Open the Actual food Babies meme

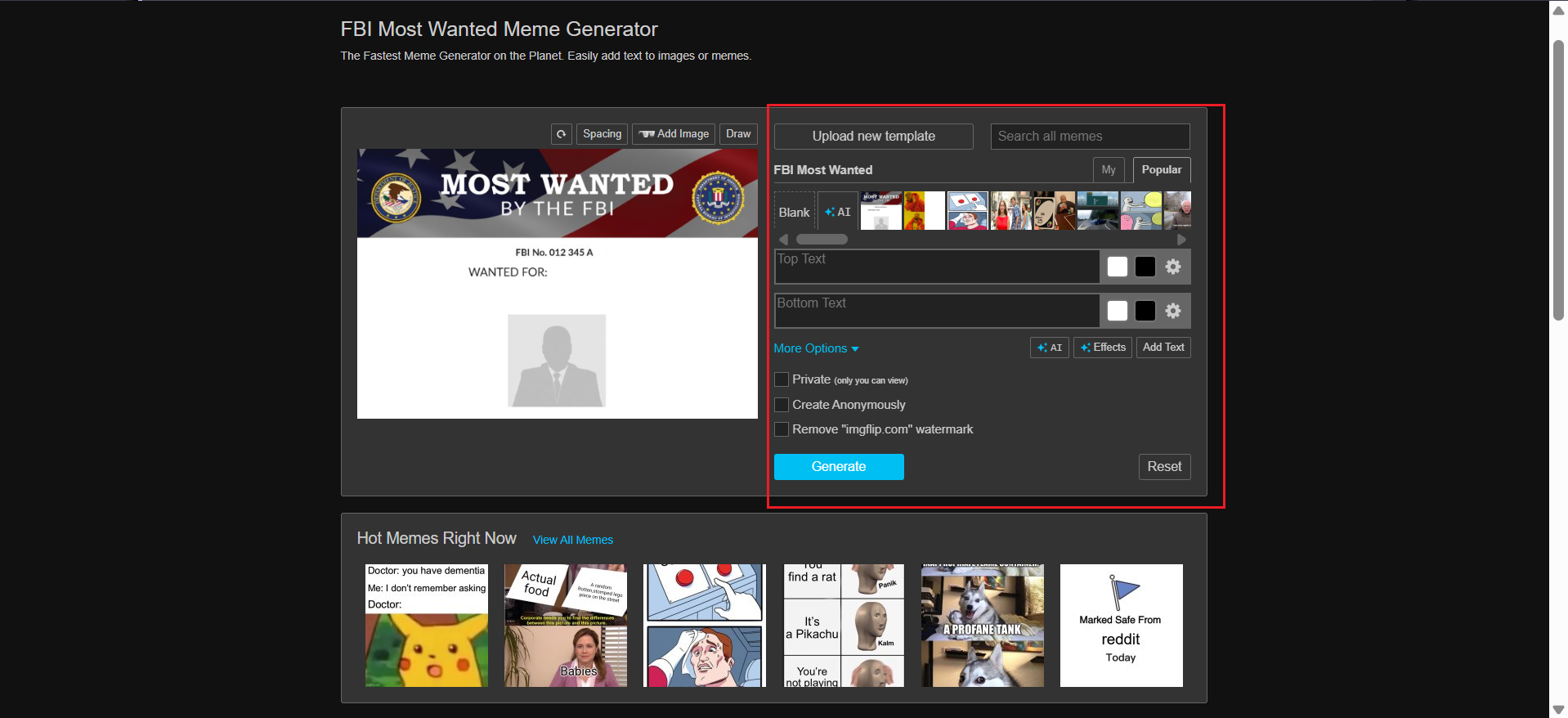click(566, 626)
